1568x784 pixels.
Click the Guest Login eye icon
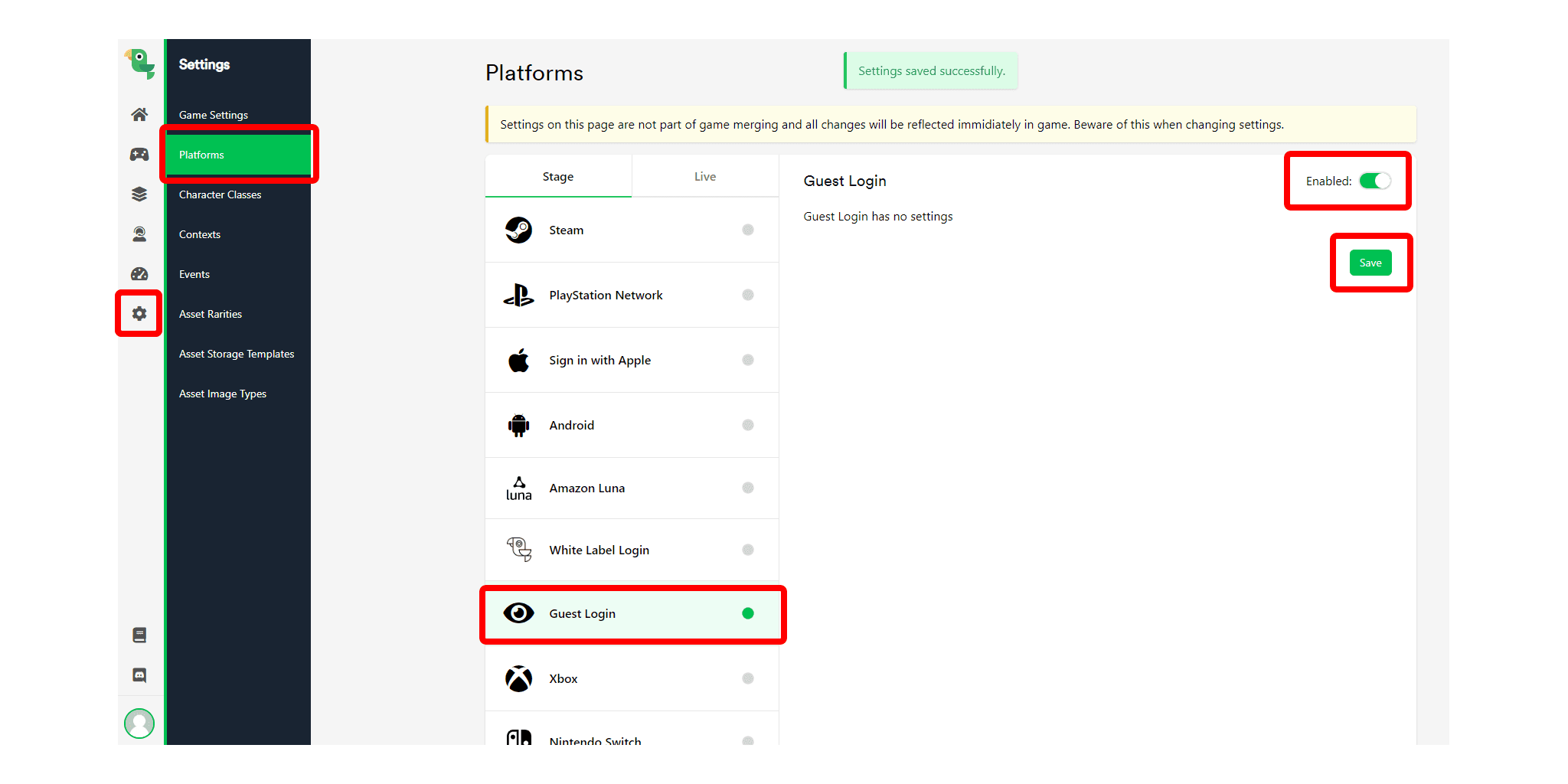[519, 613]
